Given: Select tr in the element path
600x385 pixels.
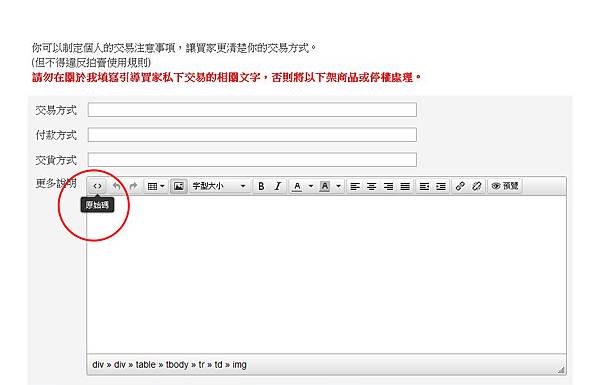Looking at the screenshot, I should point(201,365).
